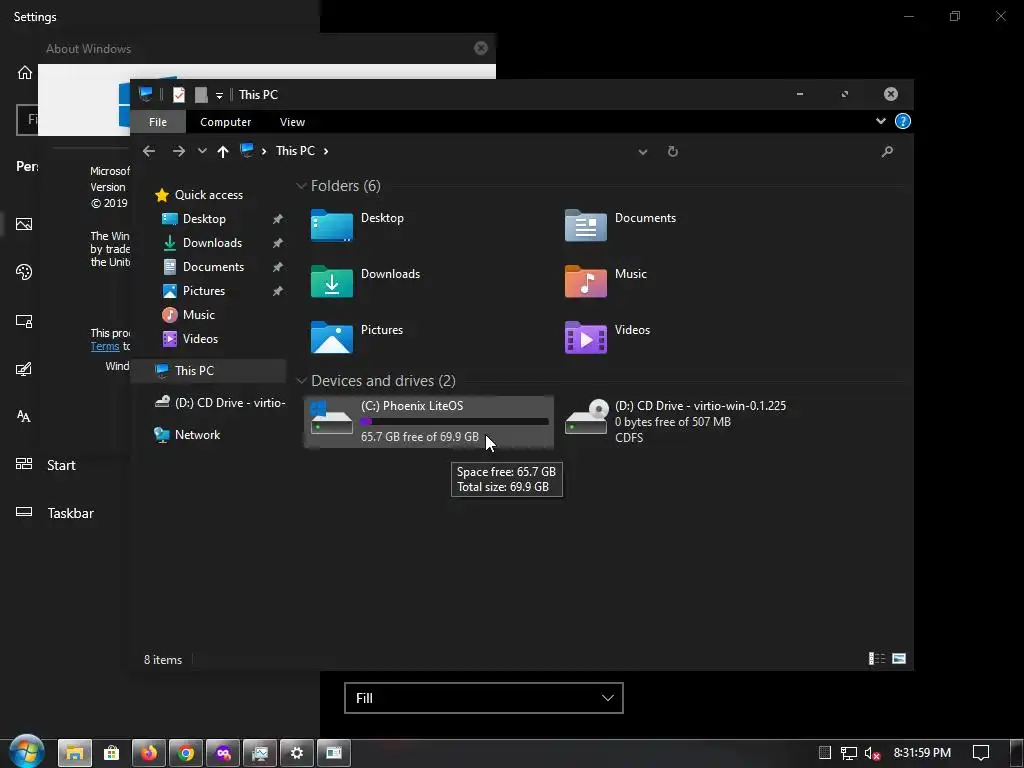
Task: Open Fonts icon in Settings sidebar
Action: click(24, 417)
